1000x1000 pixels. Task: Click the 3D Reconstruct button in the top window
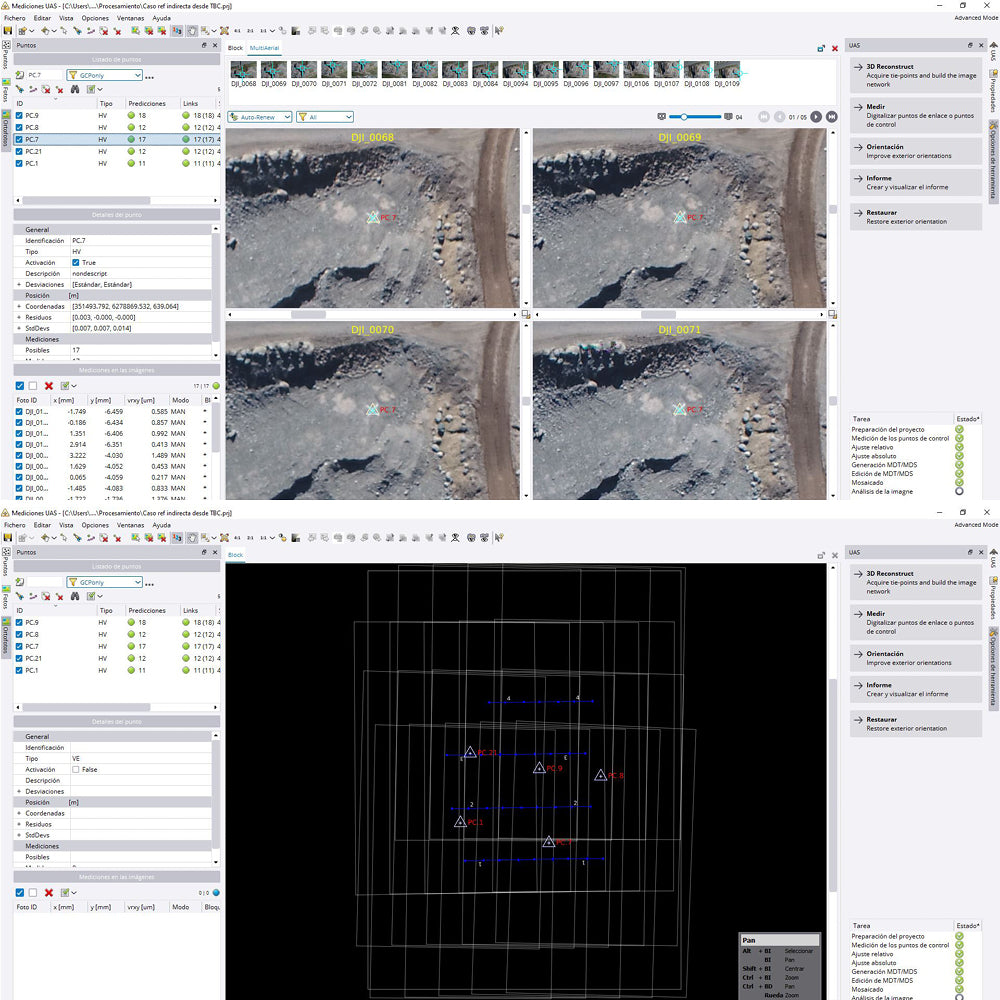coord(916,75)
